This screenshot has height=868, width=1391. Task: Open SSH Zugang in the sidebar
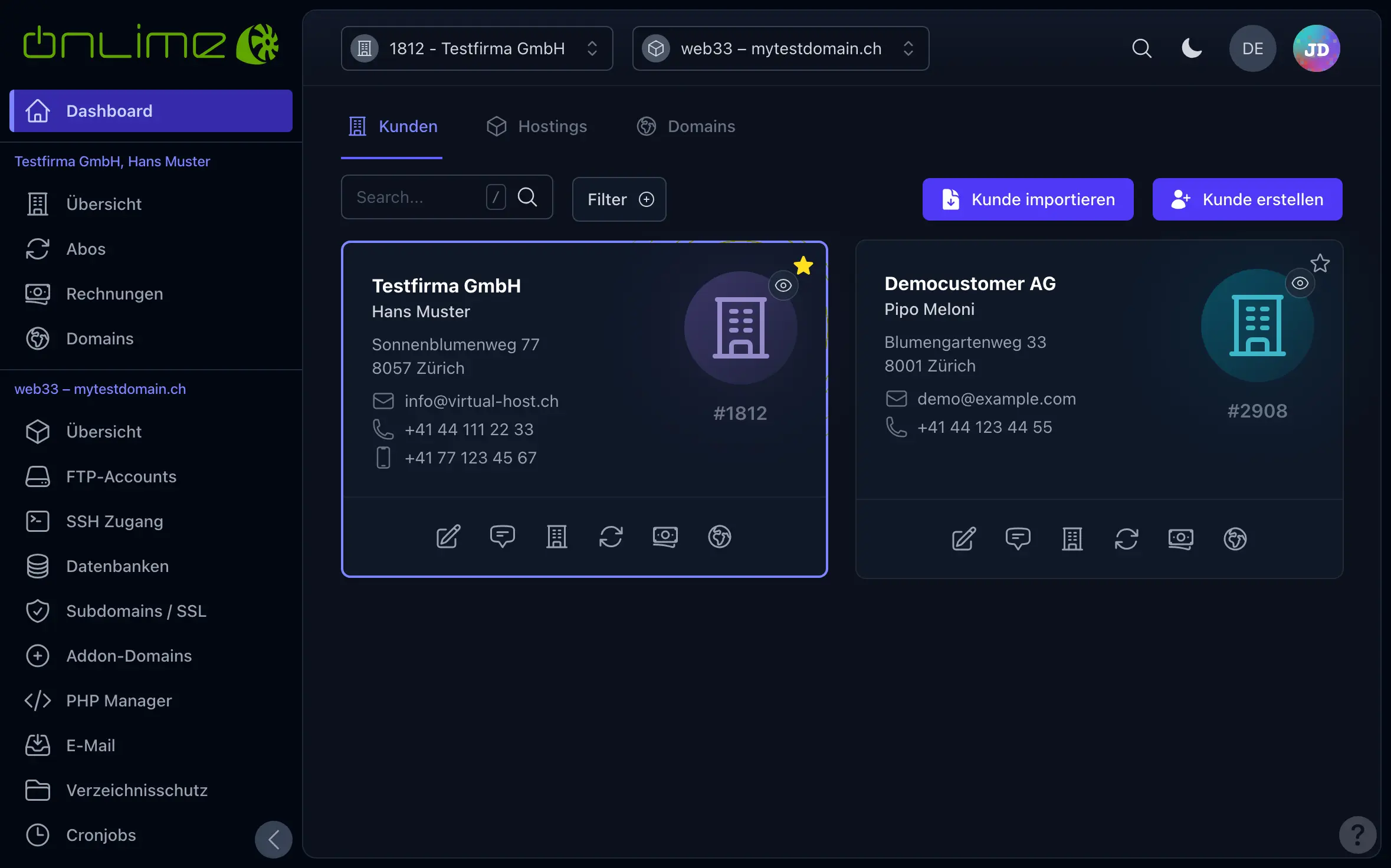coord(151,521)
